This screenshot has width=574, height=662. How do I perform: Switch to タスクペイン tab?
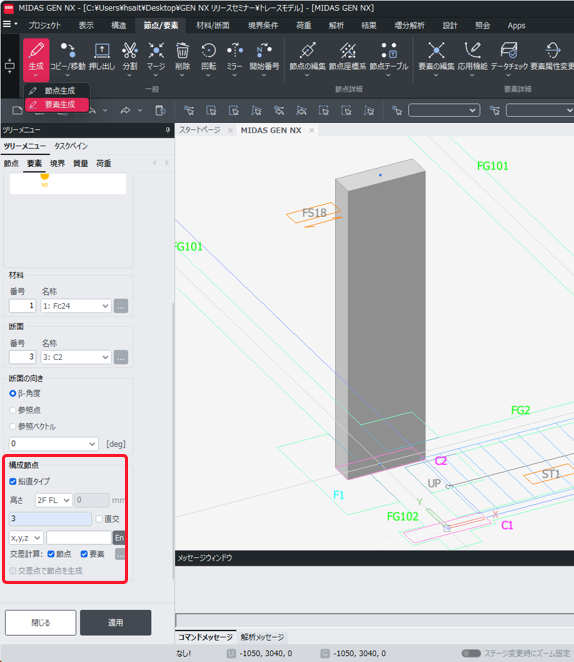(71, 146)
